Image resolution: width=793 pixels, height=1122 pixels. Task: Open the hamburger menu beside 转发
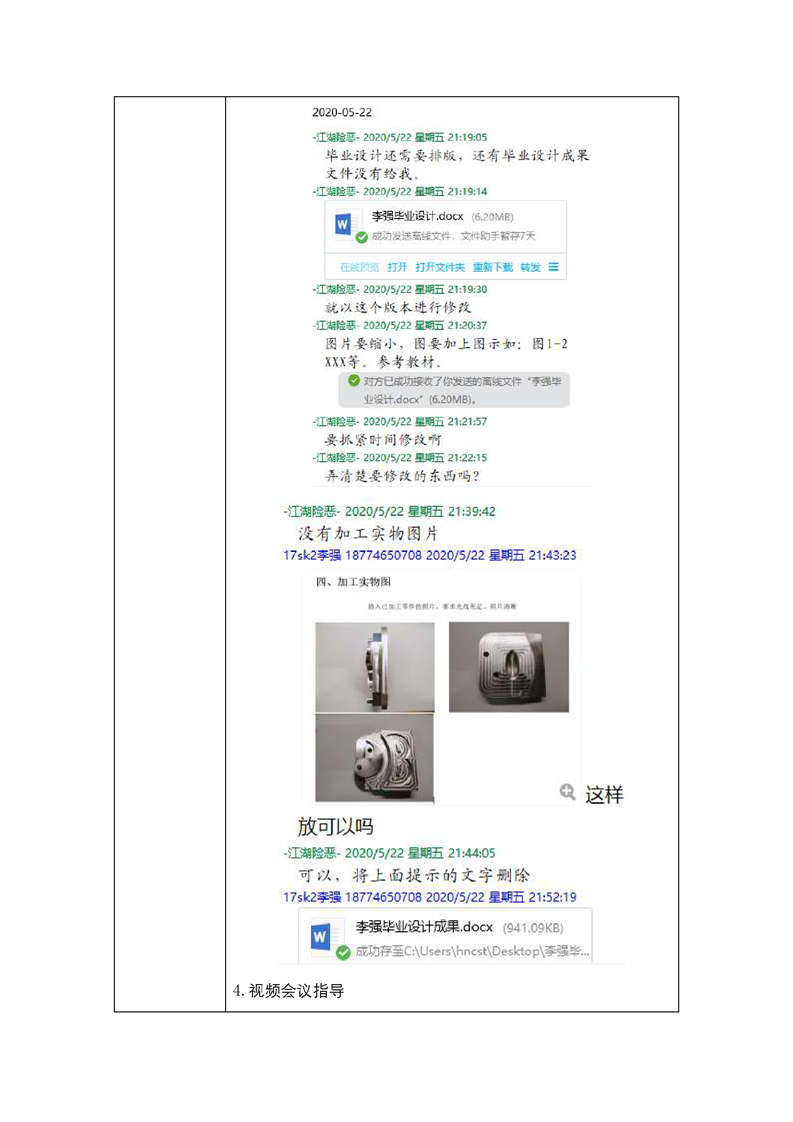553,267
